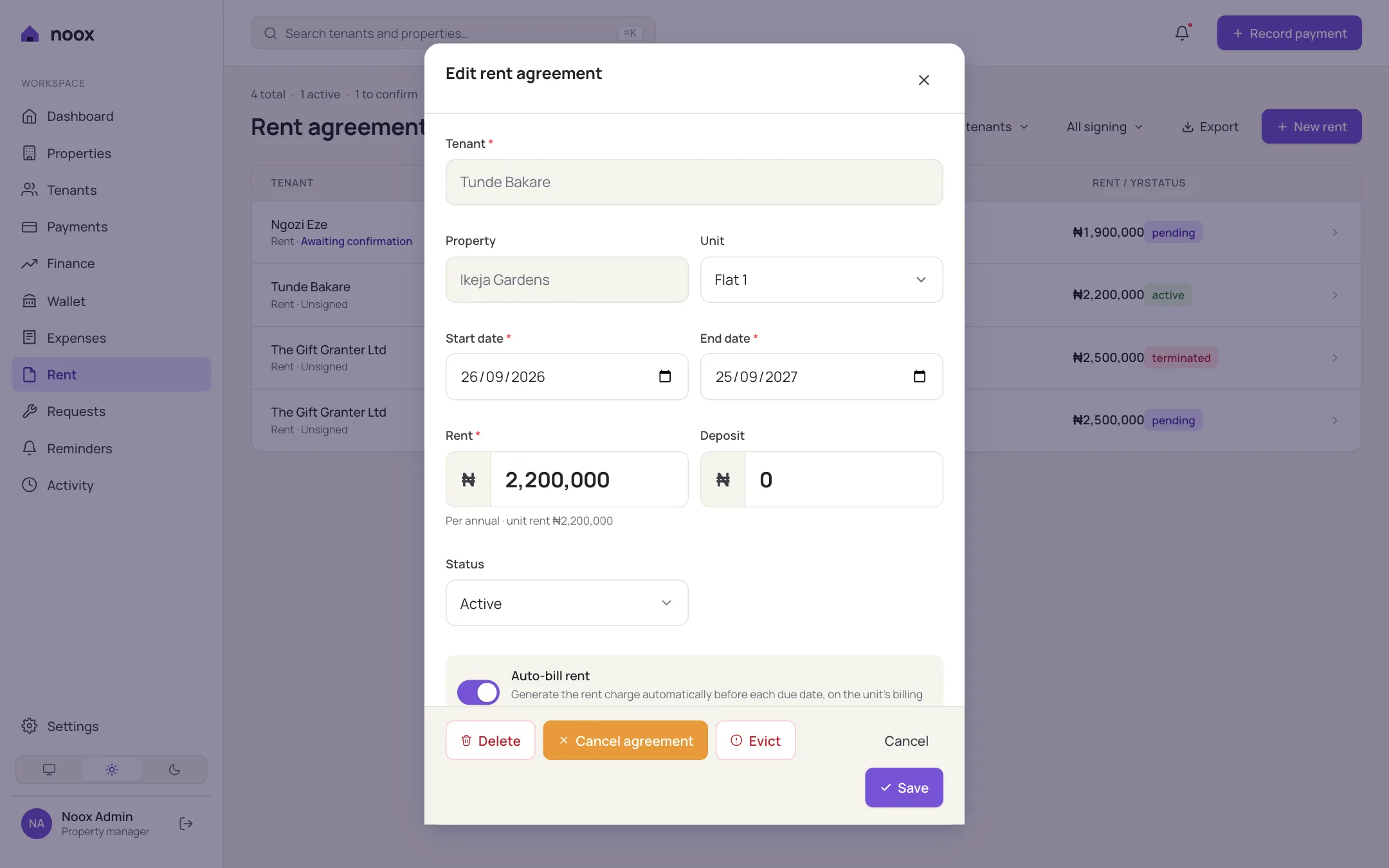Close the Edit rent agreement dialog

[923, 80]
